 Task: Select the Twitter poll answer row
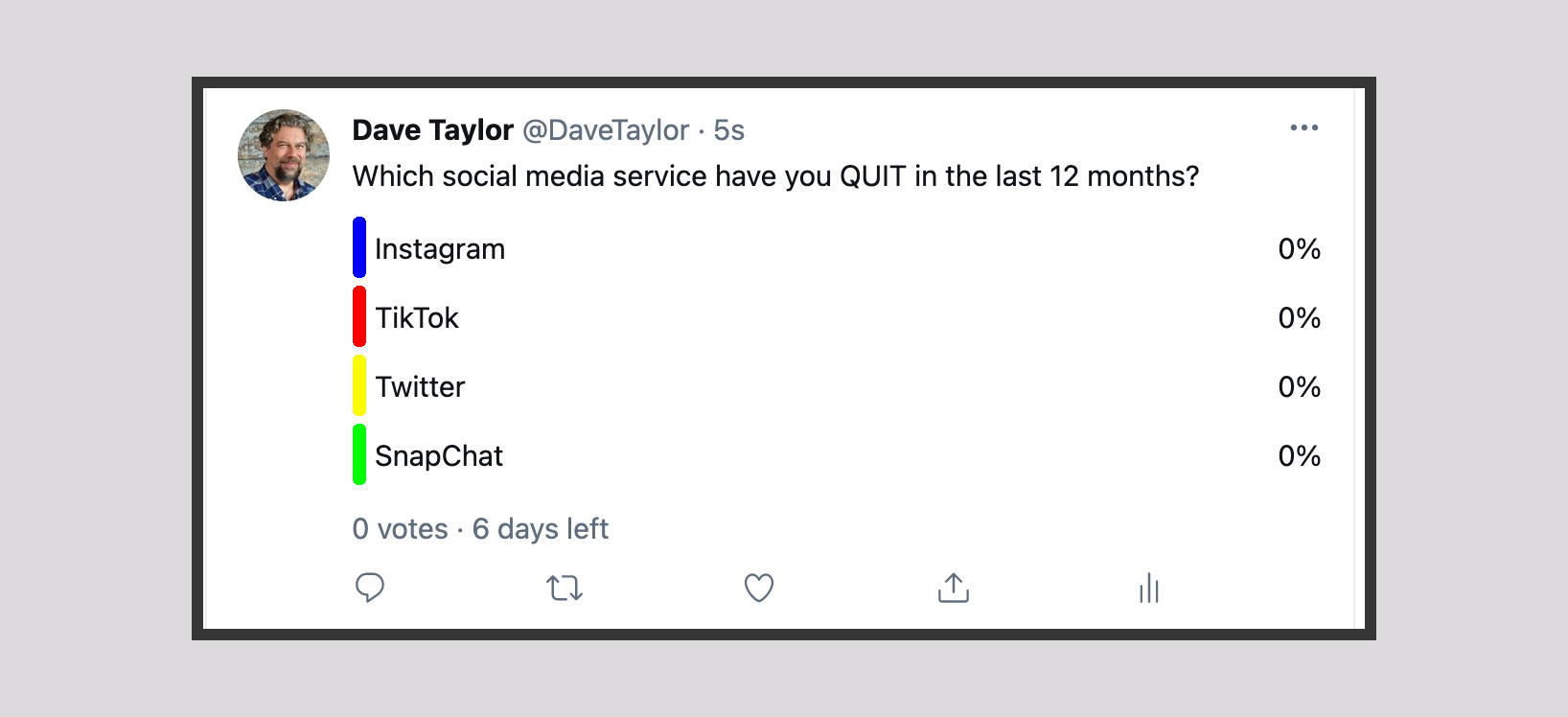pos(671,386)
